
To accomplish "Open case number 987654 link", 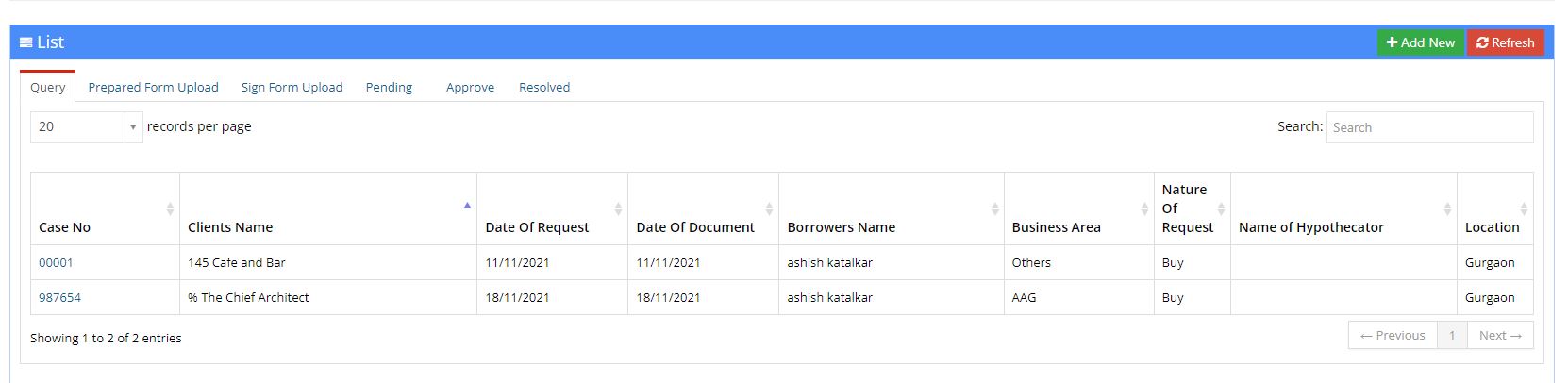I will coord(59,297).
